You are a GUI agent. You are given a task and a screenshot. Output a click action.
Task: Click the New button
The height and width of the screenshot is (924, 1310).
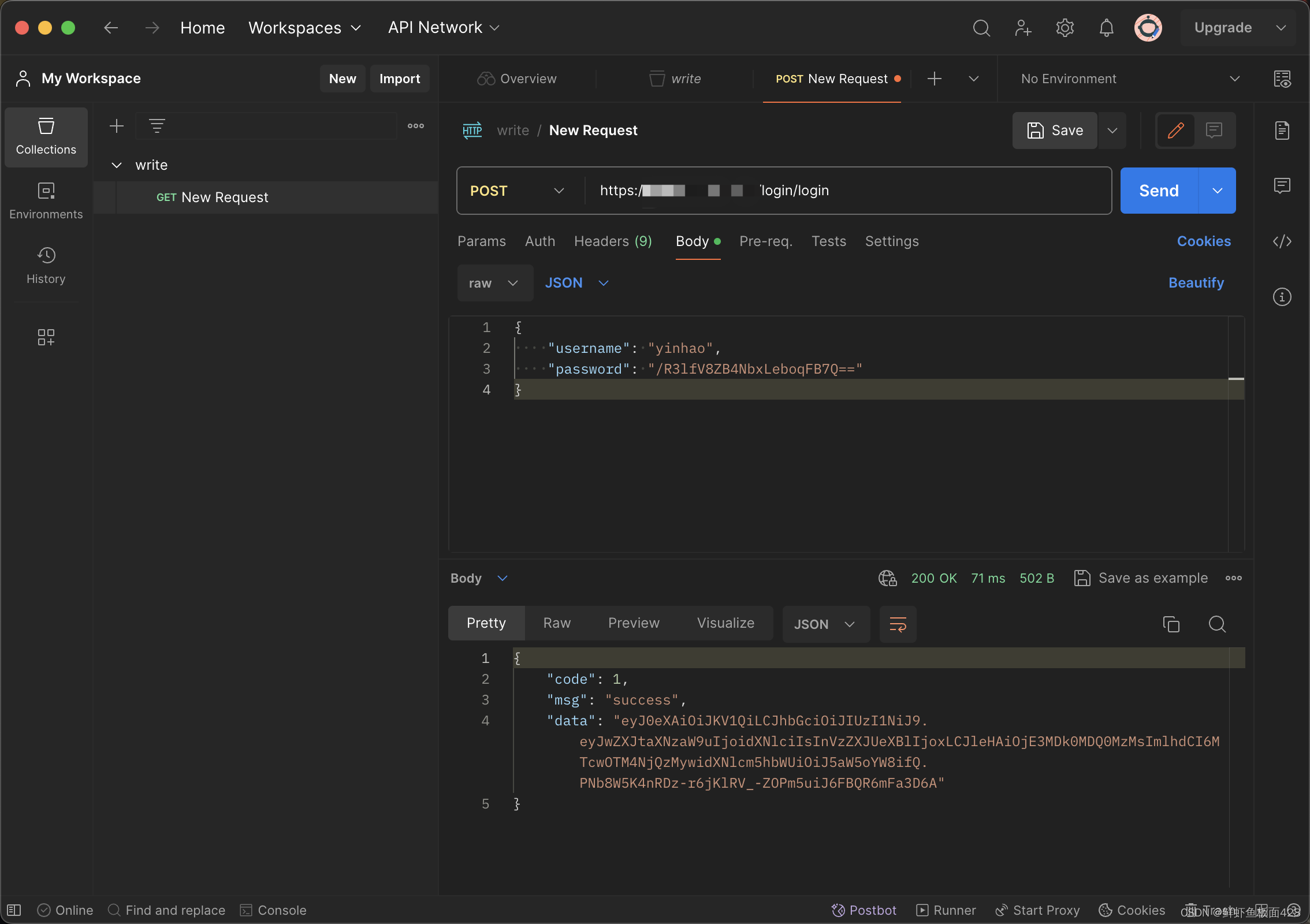point(343,79)
